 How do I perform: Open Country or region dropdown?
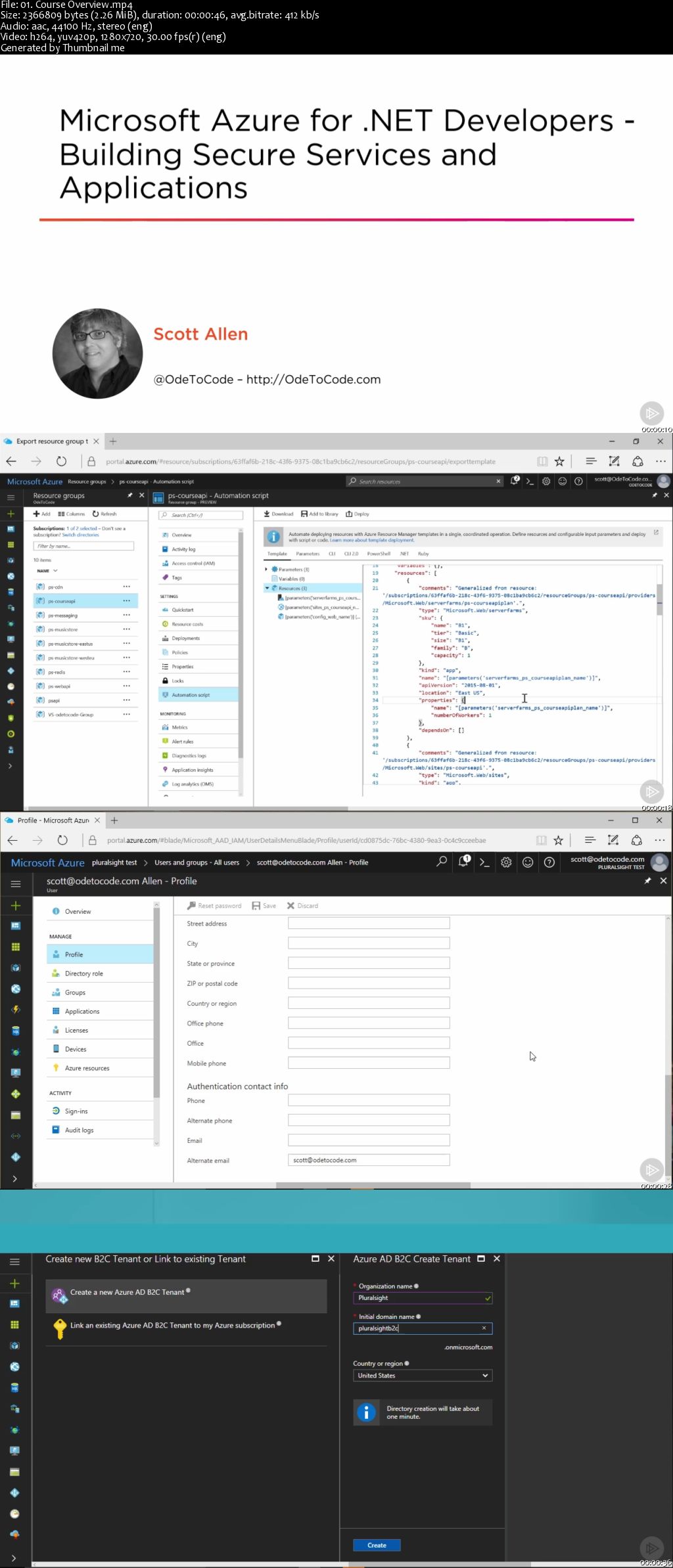423,1375
